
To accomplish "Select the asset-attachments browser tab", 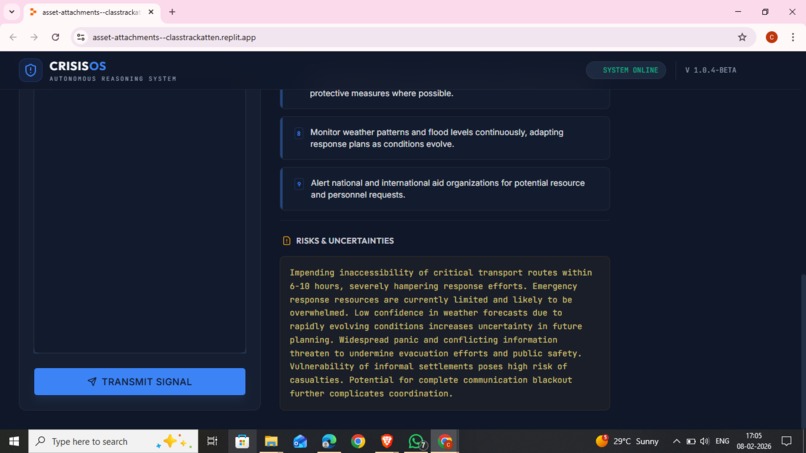I will pos(92,12).
